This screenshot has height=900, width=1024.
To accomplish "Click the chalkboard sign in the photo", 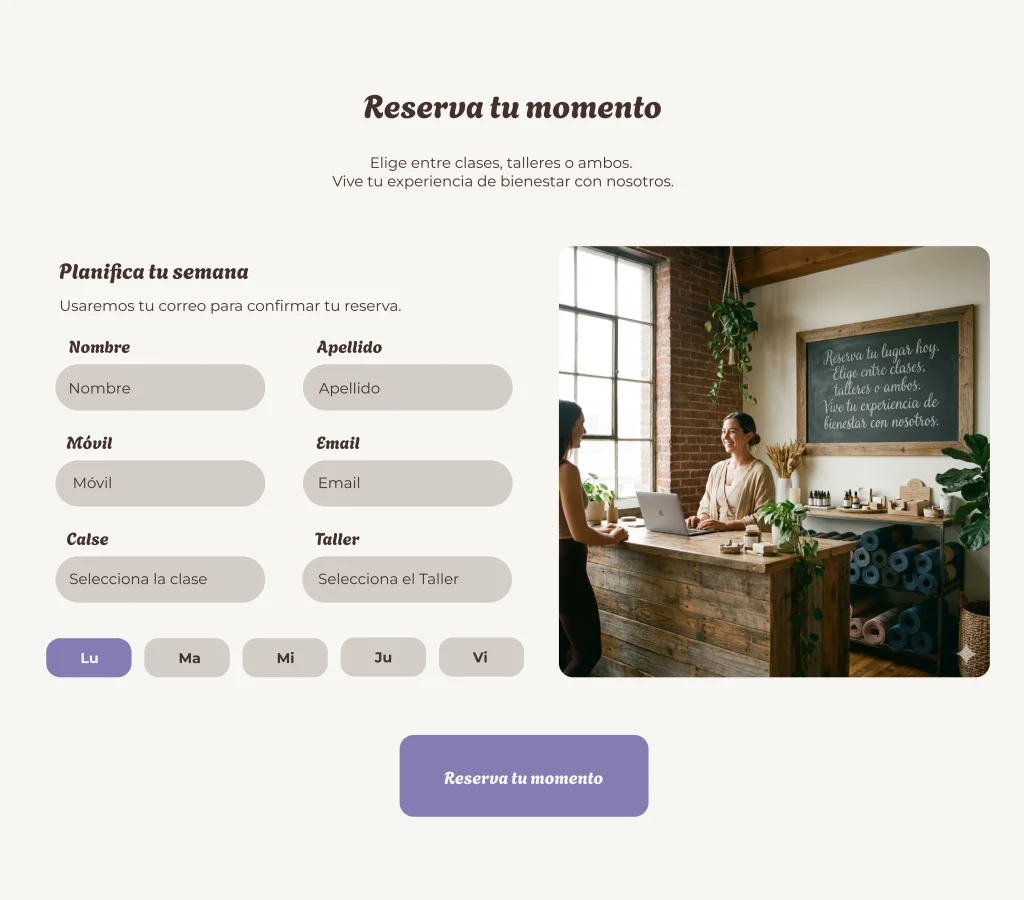I will tap(885, 381).
